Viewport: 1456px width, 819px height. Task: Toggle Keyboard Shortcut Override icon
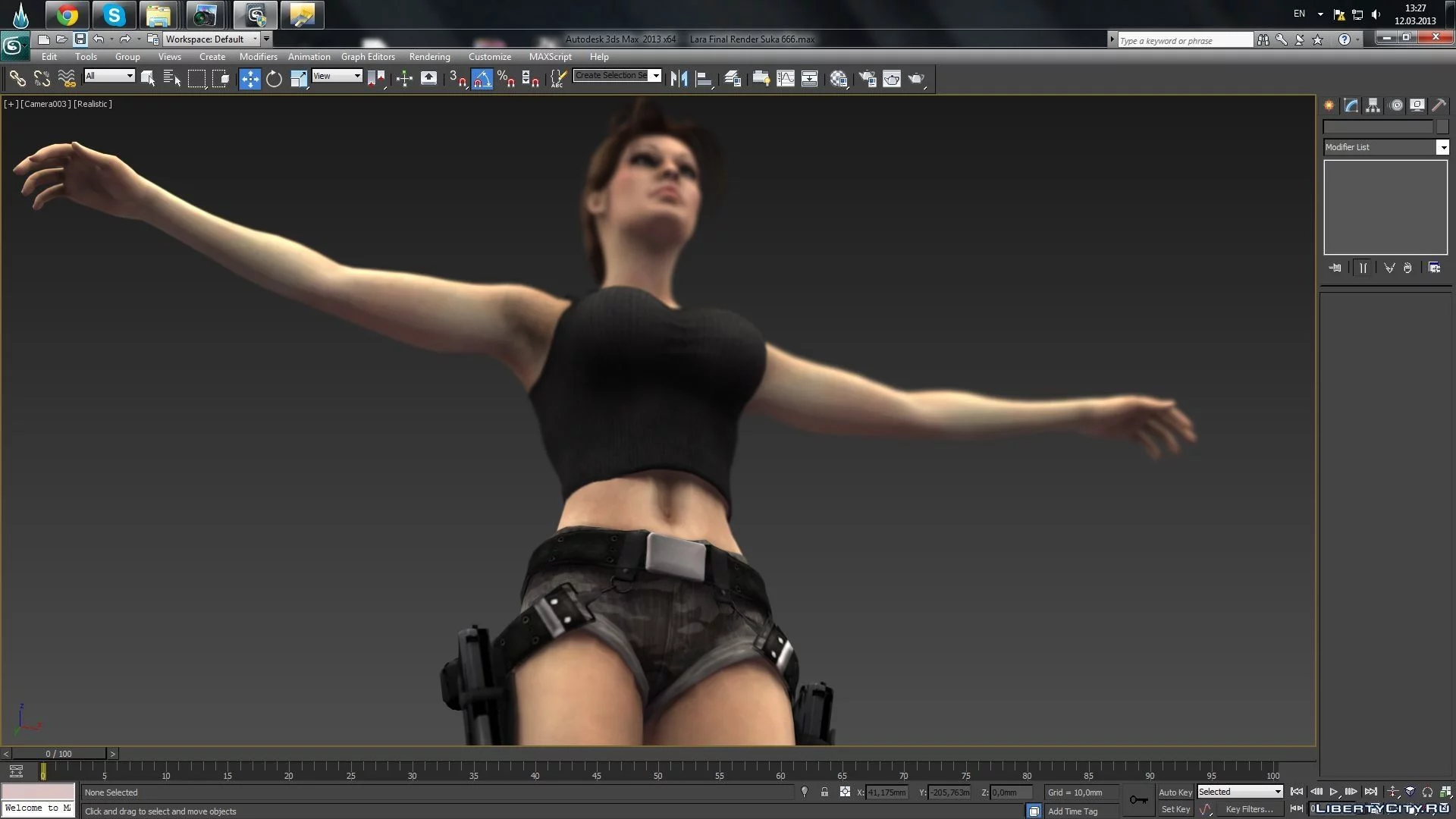click(x=428, y=78)
